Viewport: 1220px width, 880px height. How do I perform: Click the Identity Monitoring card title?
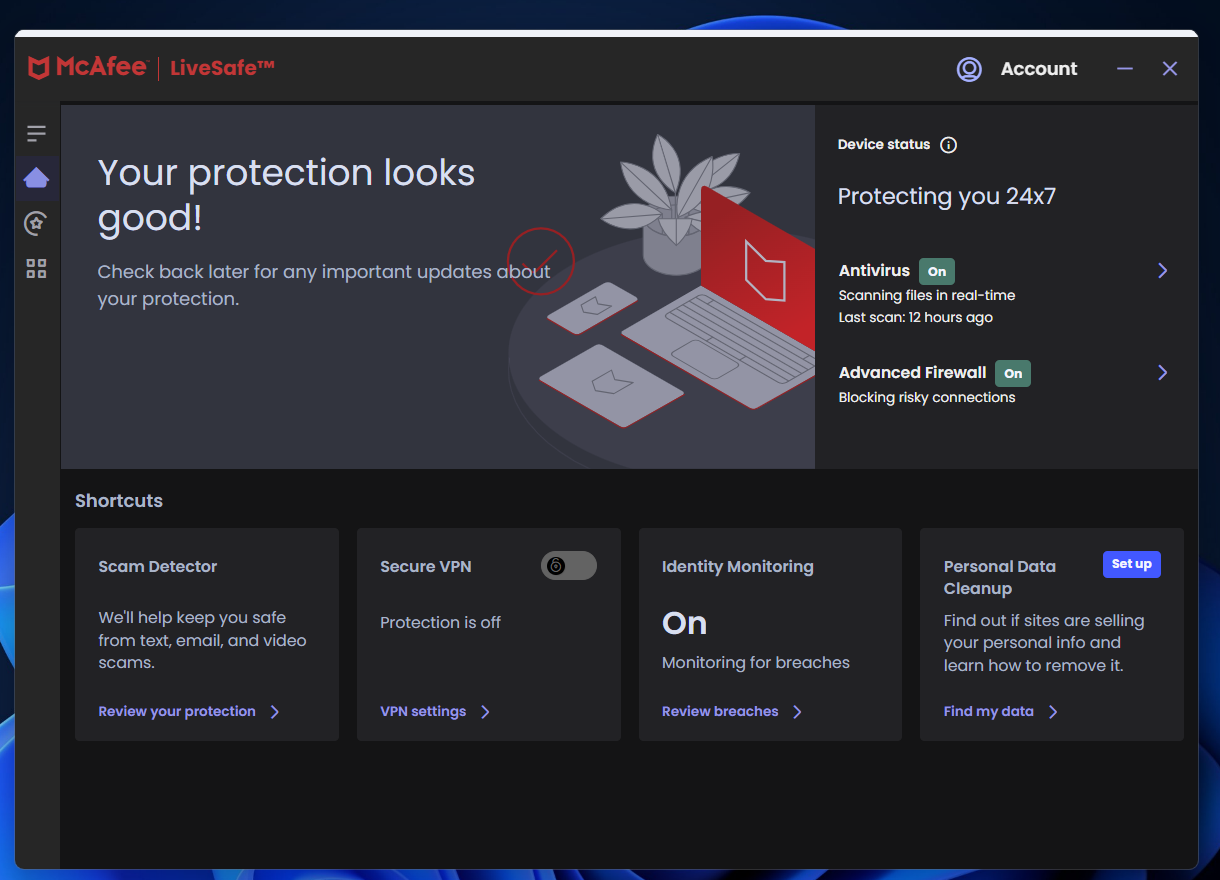(738, 567)
